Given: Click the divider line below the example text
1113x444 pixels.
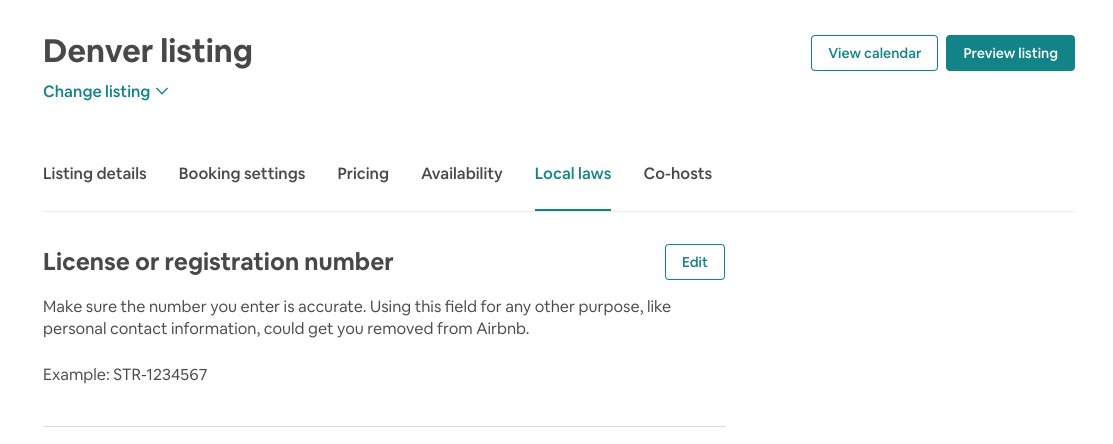Looking at the screenshot, I should tap(384, 427).
